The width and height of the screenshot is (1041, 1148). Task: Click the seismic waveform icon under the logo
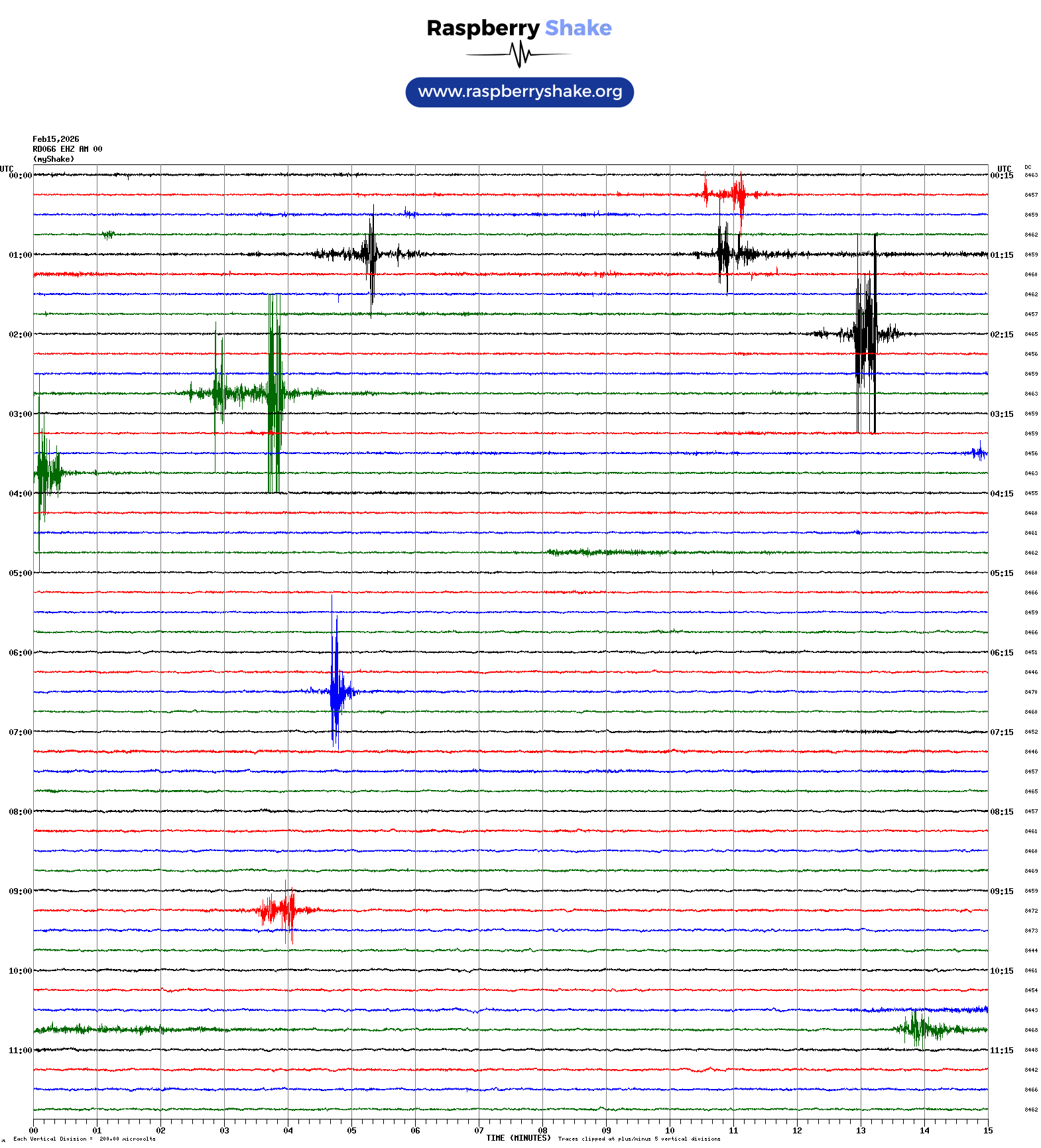(519, 54)
